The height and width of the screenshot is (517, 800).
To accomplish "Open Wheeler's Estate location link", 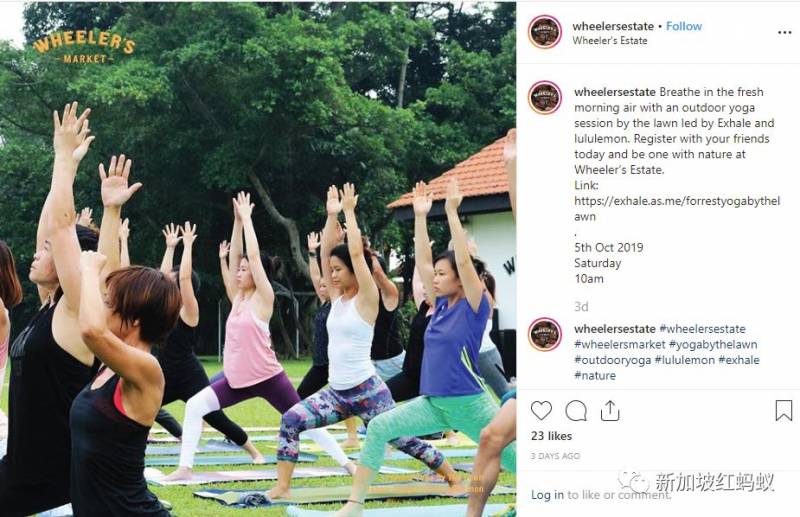I will [x=610, y=40].
